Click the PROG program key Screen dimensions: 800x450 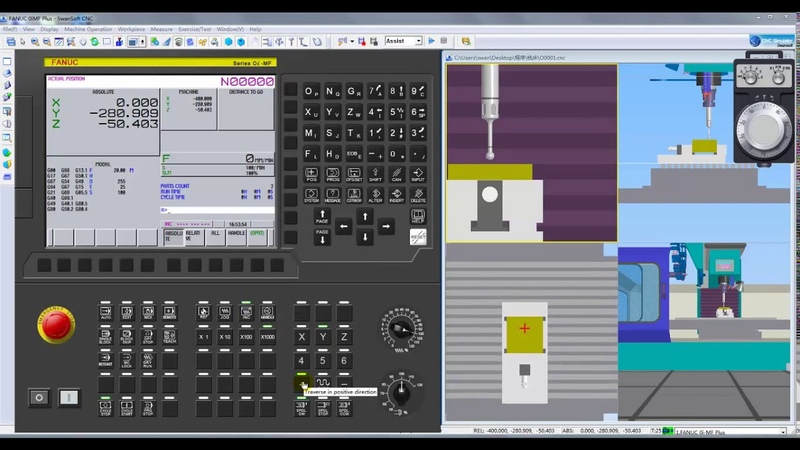click(333, 174)
